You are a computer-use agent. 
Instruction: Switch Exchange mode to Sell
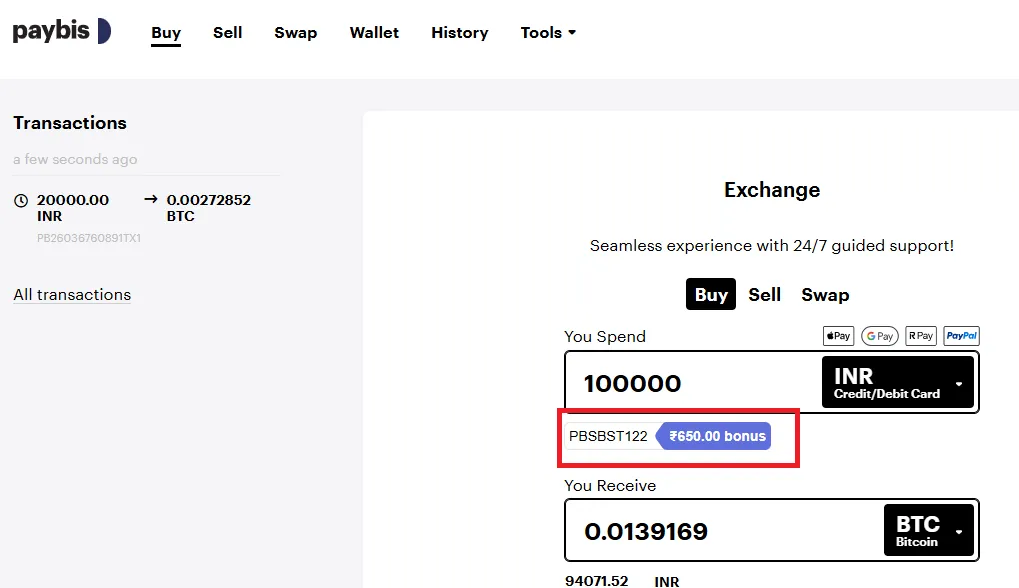(x=764, y=295)
